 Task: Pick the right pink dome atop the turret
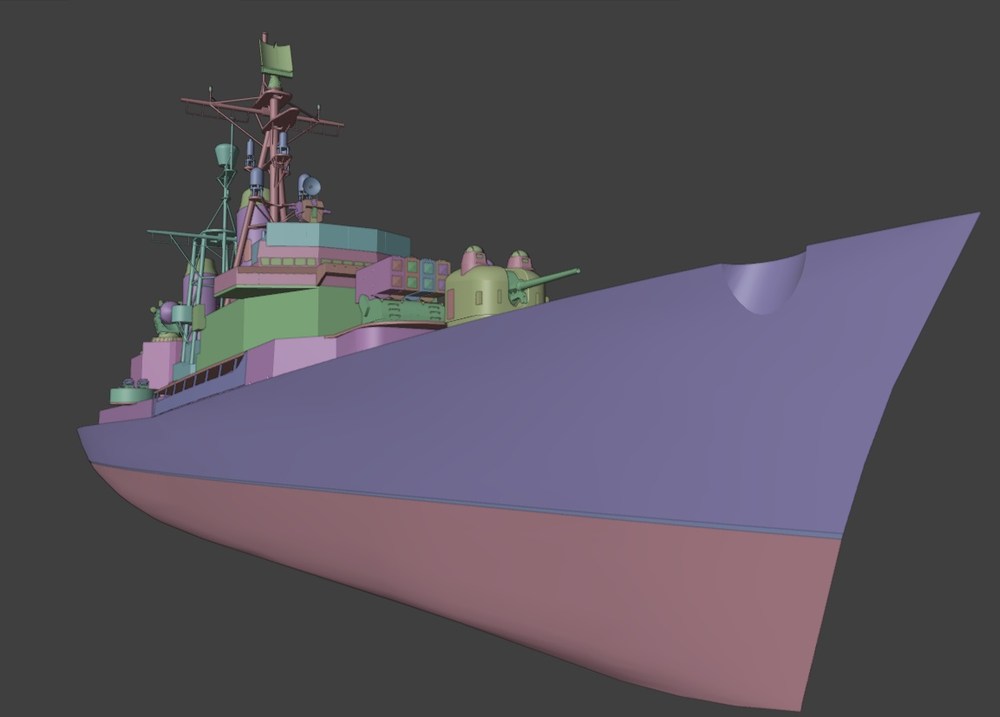pyautogui.click(x=520, y=260)
